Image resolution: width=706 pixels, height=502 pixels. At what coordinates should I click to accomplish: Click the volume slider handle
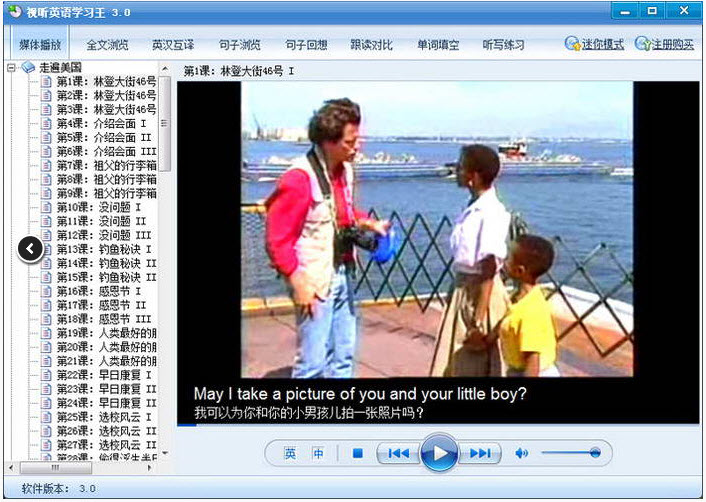(x=595, y=453)
